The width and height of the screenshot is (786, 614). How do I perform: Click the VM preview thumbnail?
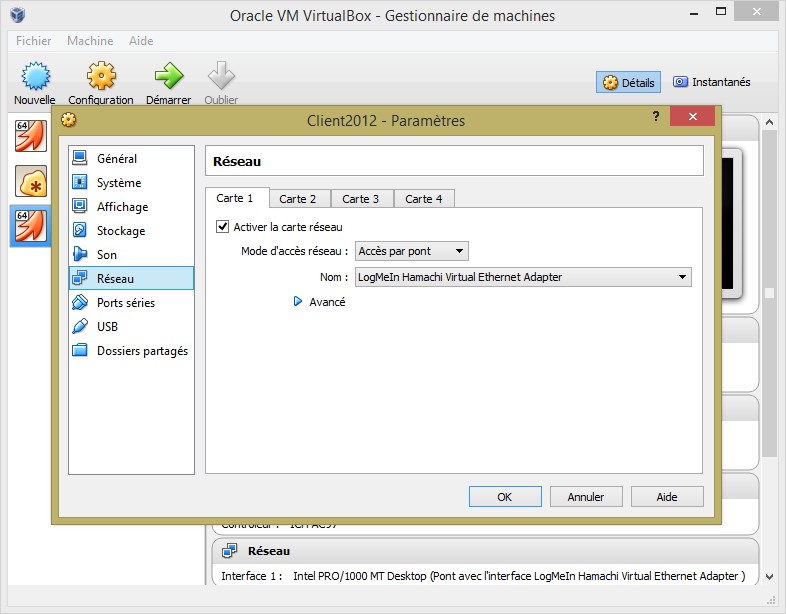coord(731,223)
